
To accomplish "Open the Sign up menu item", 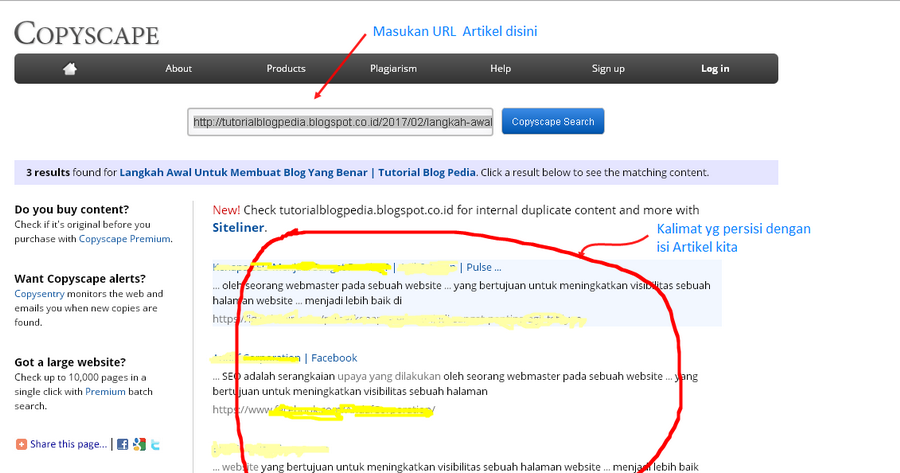I will click(608, 68).
